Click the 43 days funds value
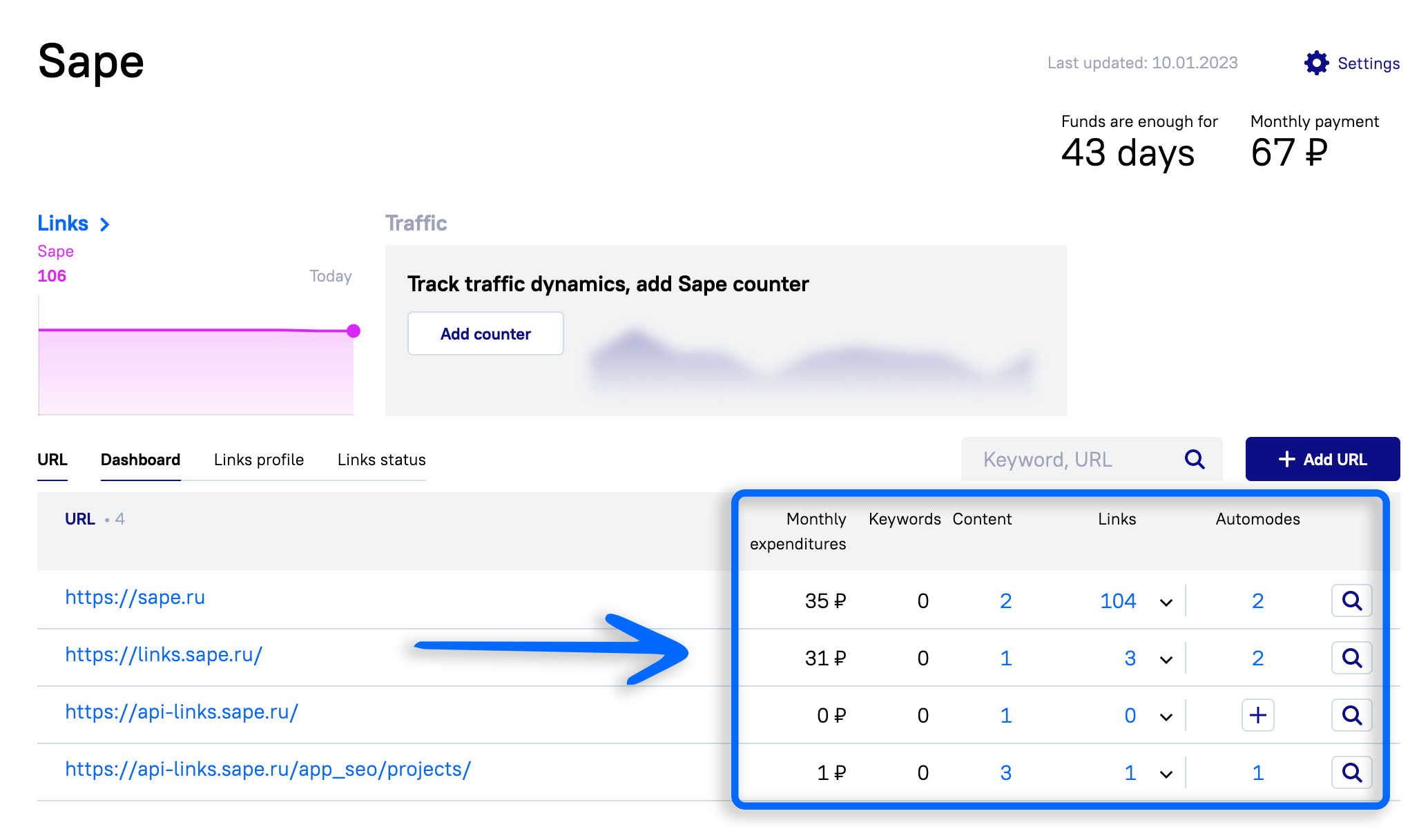The image size is (1419, 840). (x=1128, y=153)
